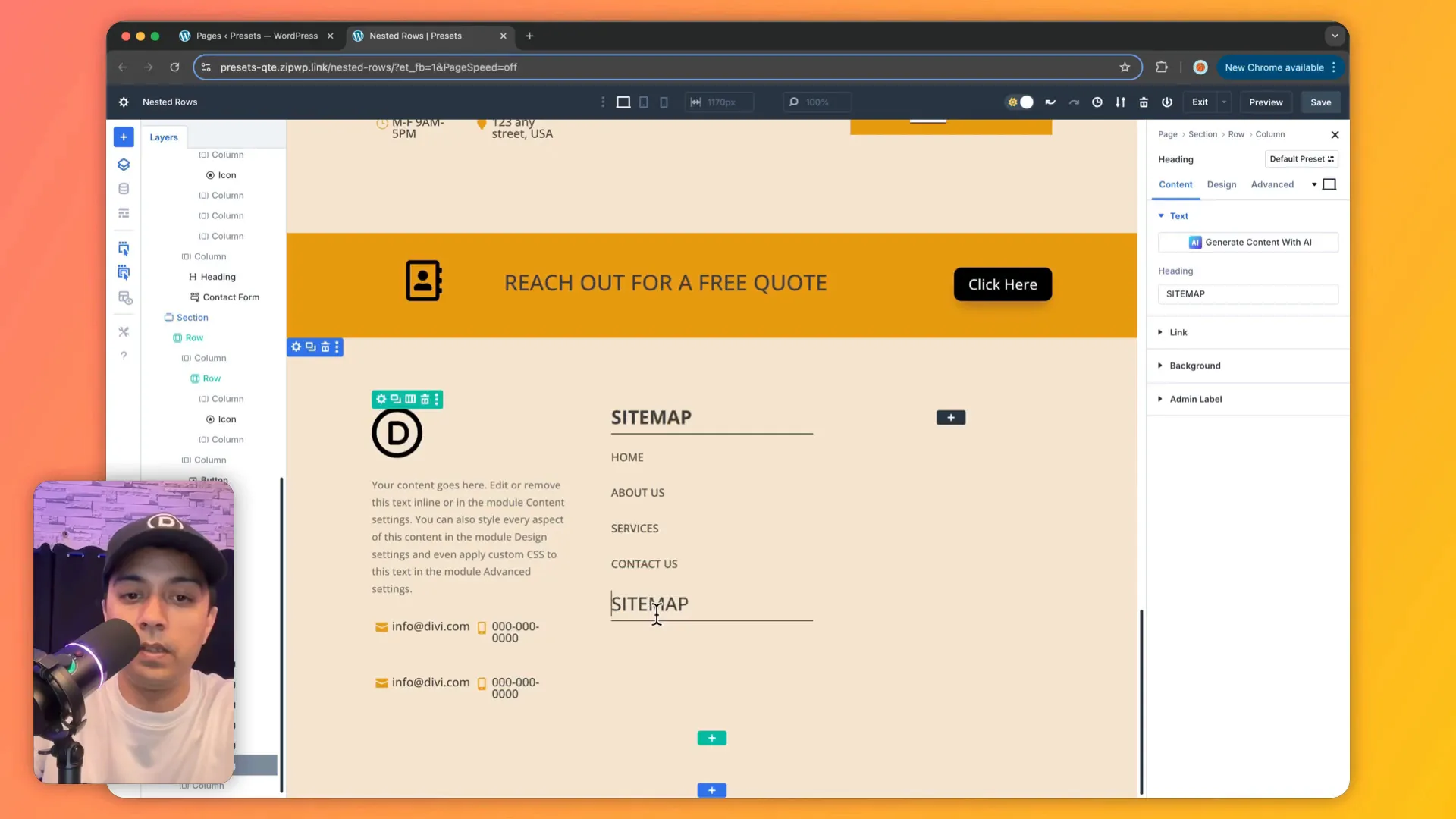Click the Generate Content With AI button
Viewport: 1456px width, 819px height.
(x=1248, y=242)
